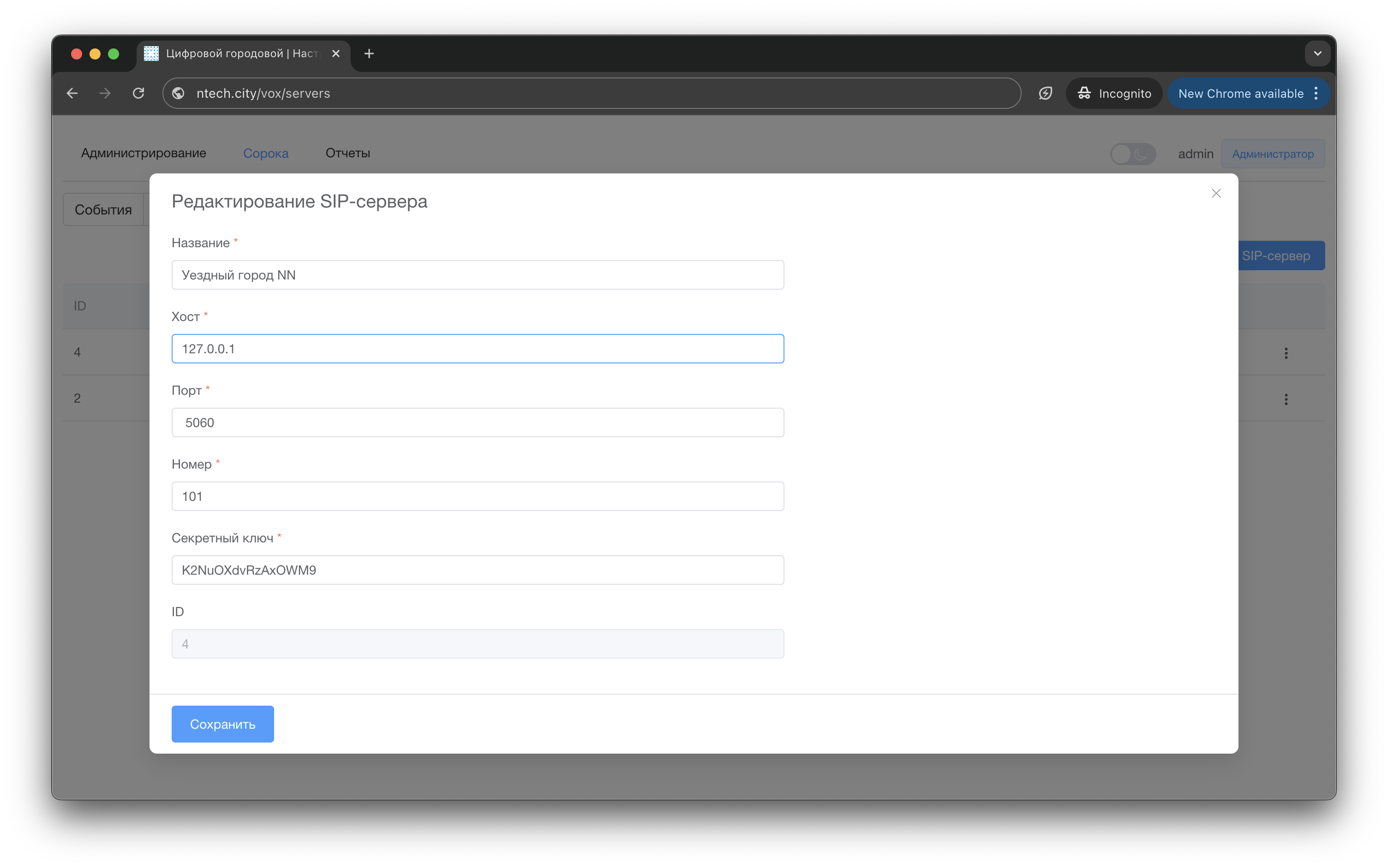This screenshot has height=868, width=1388.
Task: Close the Цифровой городовой tab
Action: [x=336, y=54]
